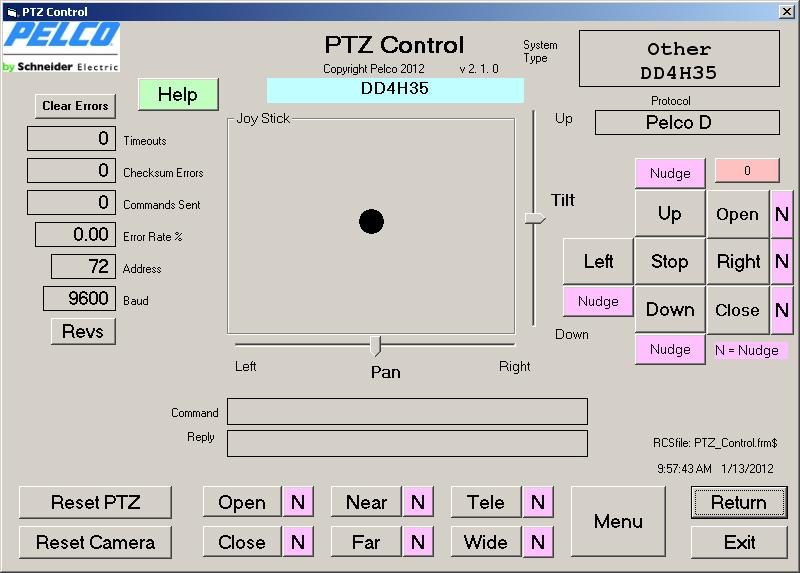800x573 pixels.
Task: Click the Exit button
Action: tap(739, 542)
